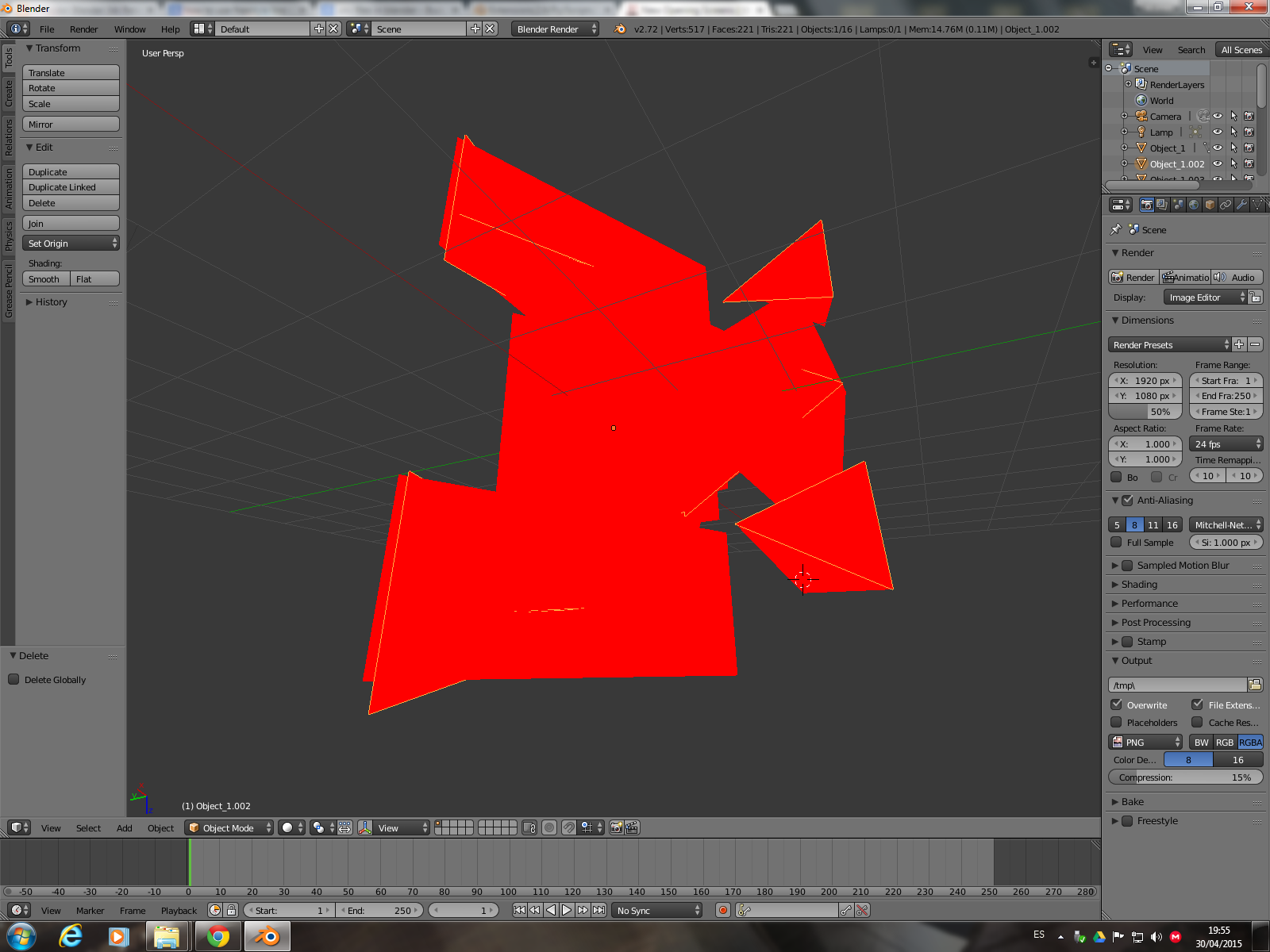The height and width of the screenshot is (952, 1270).
Task: Open the Render properties tab camera icon
Action: [x=1147, y=205]
